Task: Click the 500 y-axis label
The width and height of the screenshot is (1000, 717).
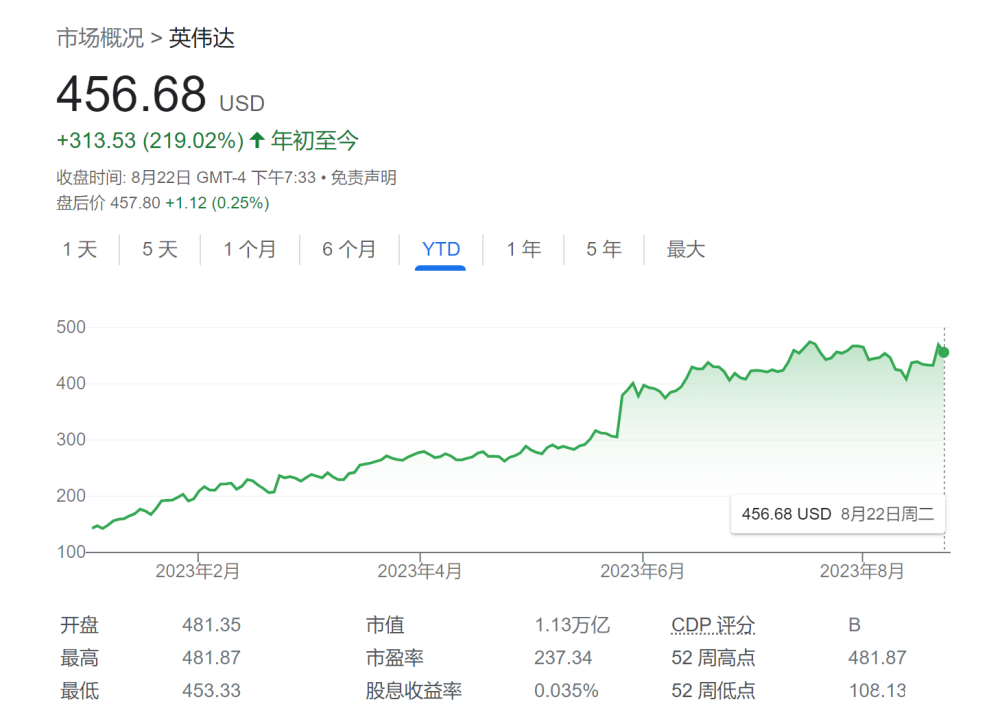Action: click(x=71, y=327)
